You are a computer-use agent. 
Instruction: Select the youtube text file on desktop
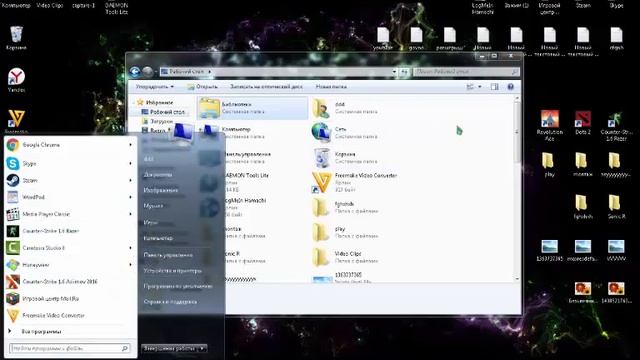tap(383, 39)
